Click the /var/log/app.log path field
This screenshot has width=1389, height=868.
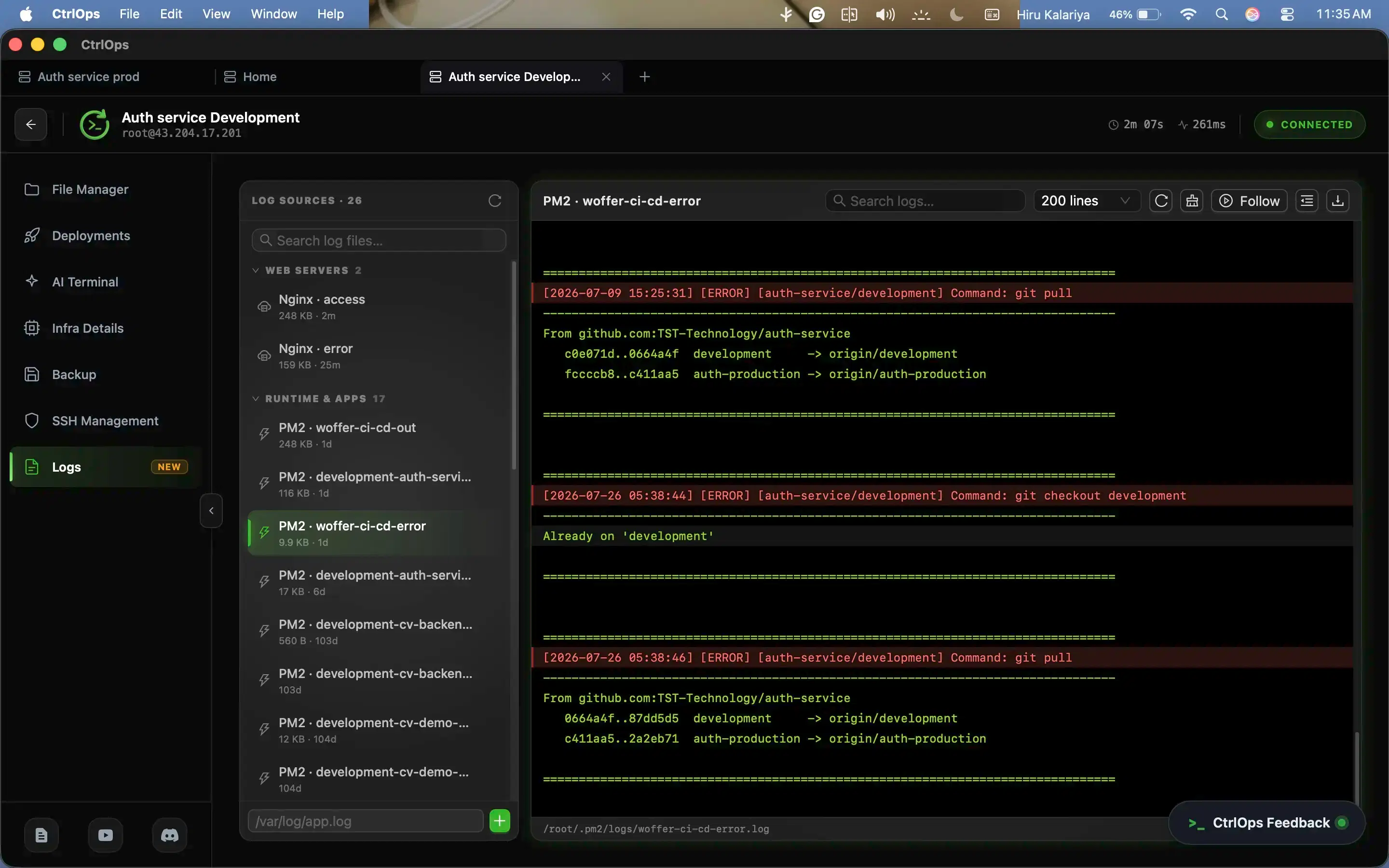click(x=366, y=821)
